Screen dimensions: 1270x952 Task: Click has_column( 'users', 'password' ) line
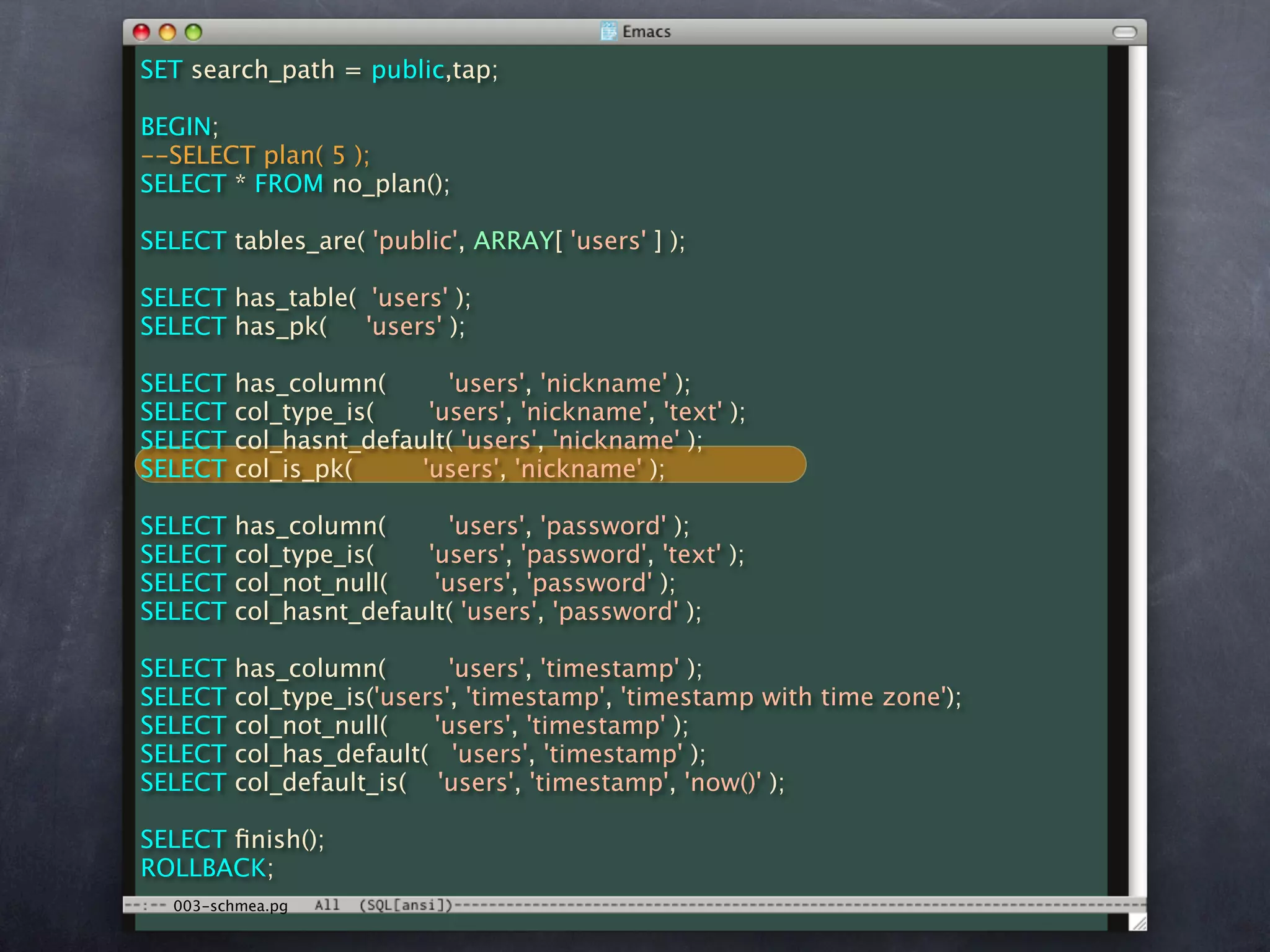pos(414,526)
